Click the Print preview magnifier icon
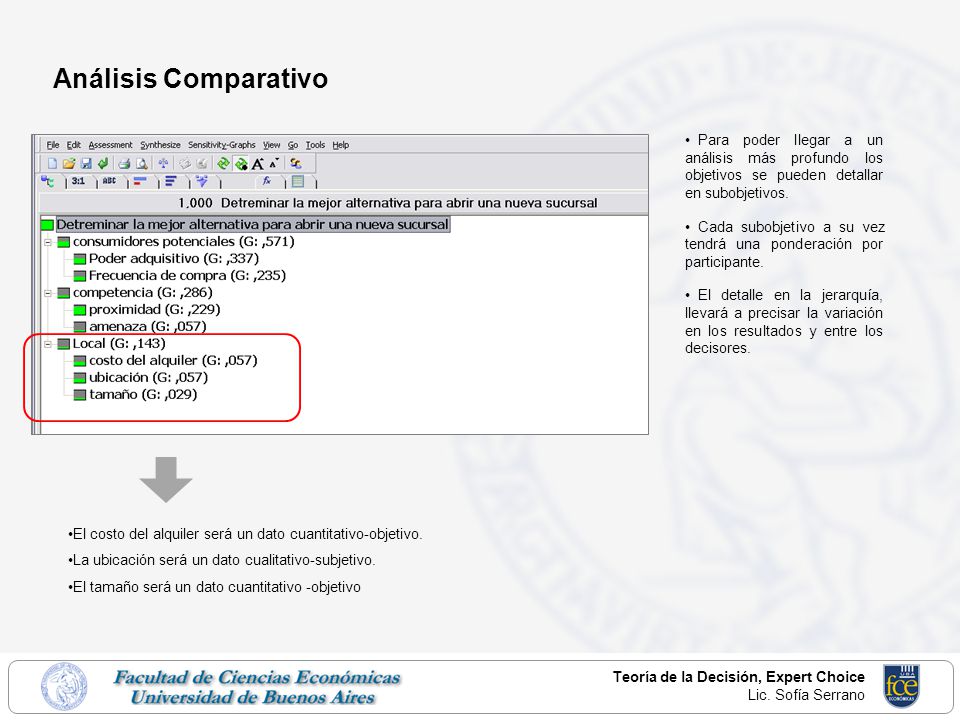960x720 pixels. (142, 163)
